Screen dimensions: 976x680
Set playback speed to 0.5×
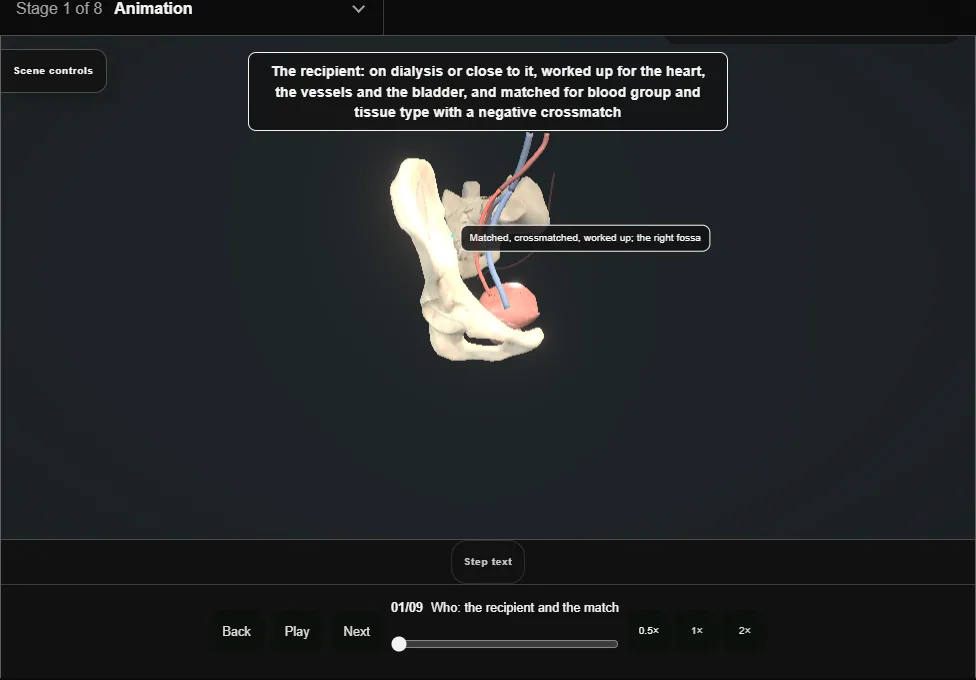649,631
